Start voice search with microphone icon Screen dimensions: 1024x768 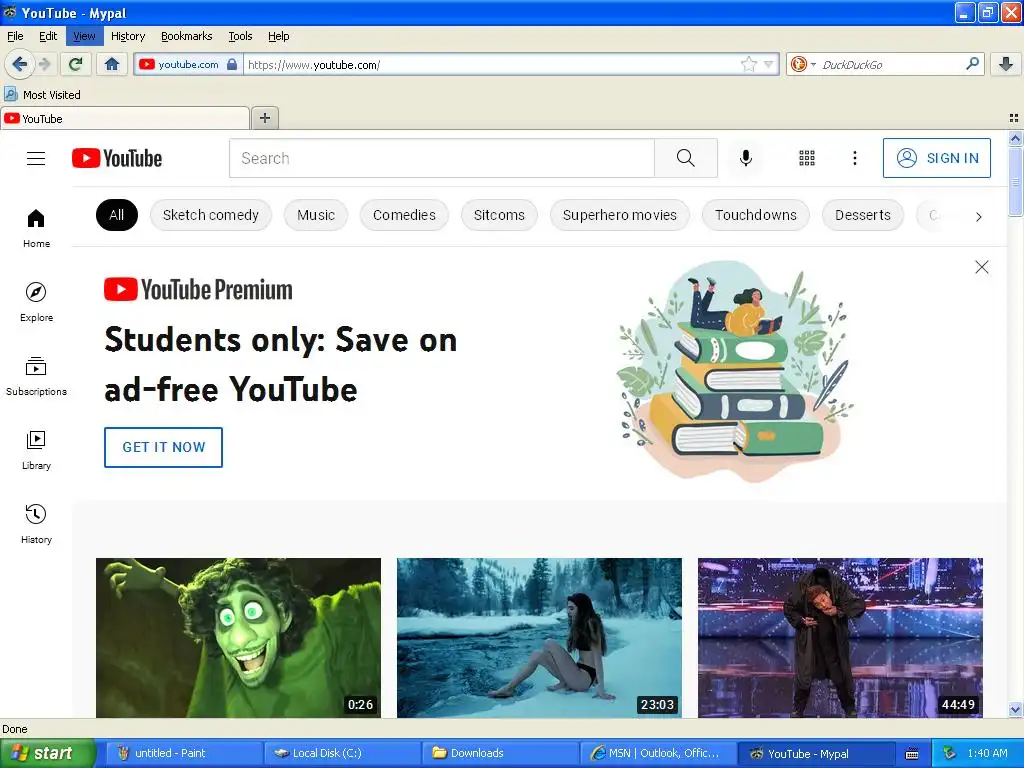click(746, 158)
